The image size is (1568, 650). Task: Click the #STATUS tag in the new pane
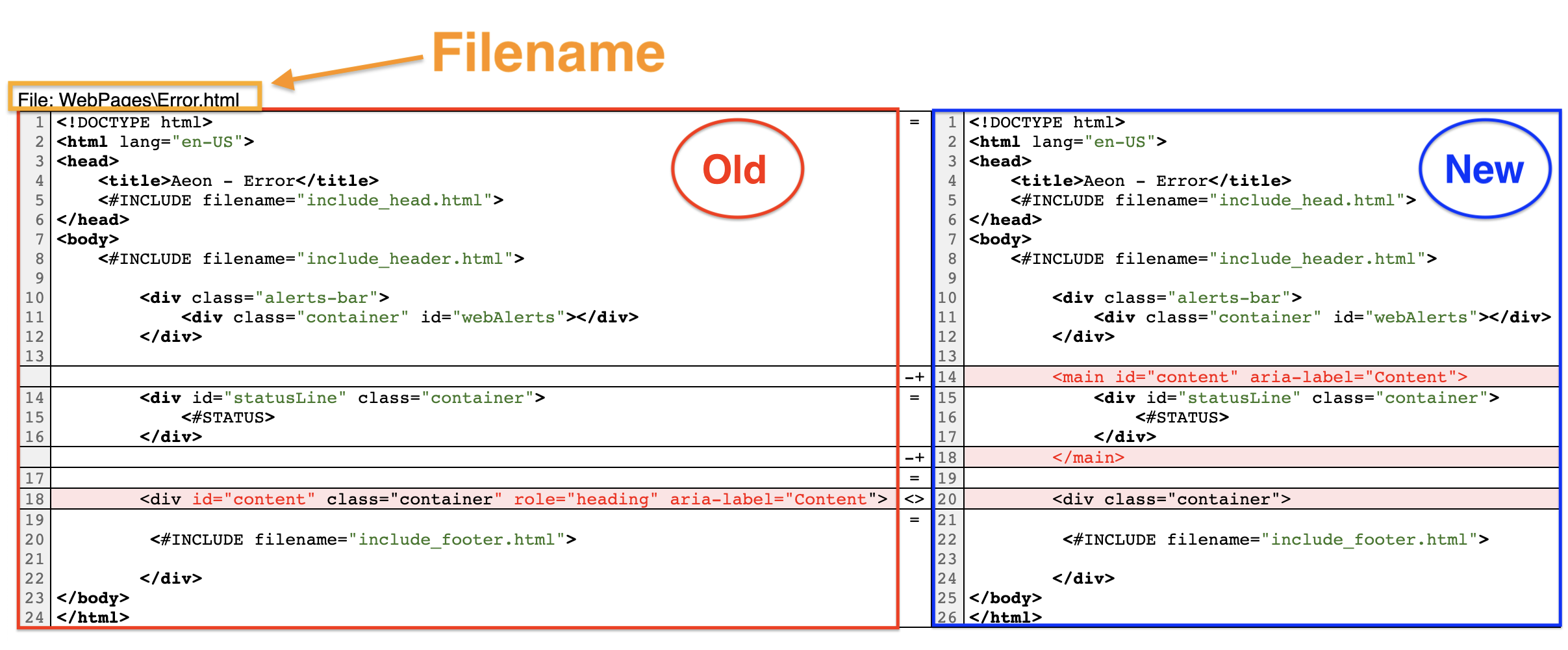click(x=1182, y=417)
